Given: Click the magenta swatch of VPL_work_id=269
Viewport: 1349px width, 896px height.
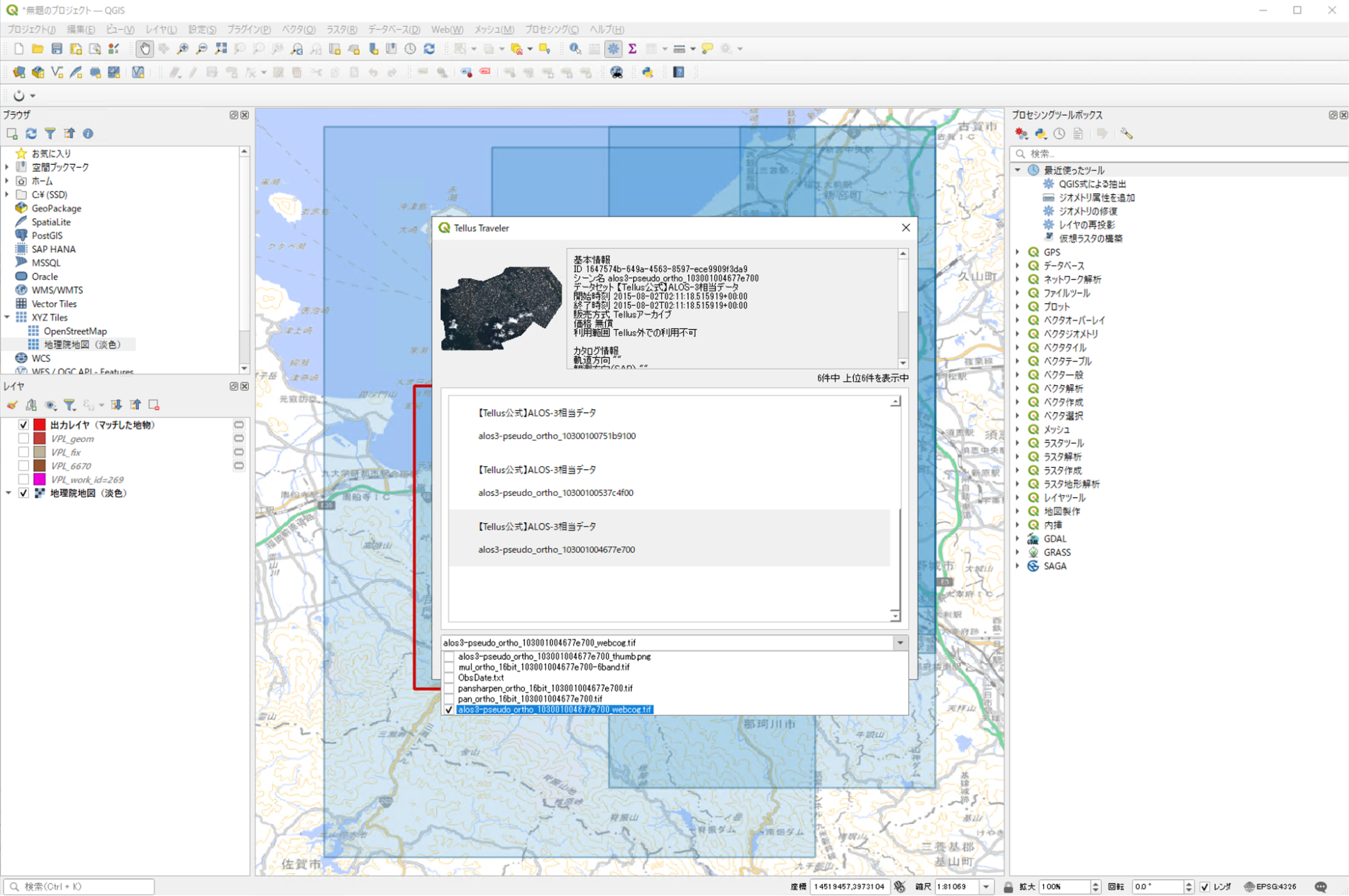Looking at the screenshot, I should (40, 480).
